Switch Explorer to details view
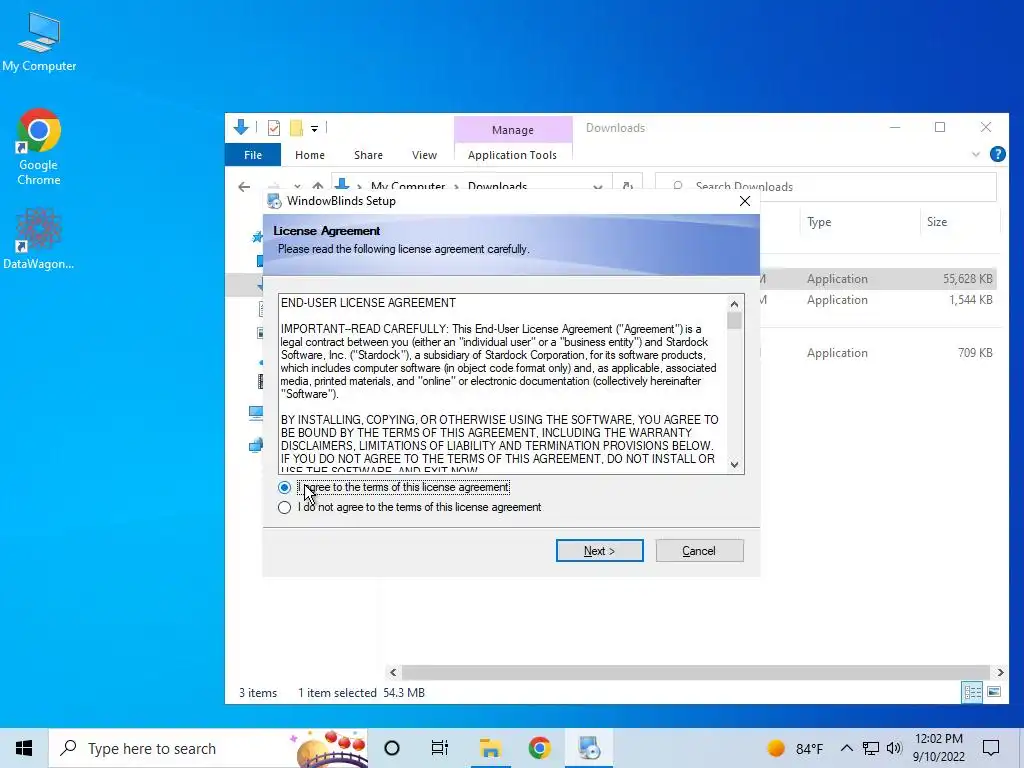 [x=972, y=692]
